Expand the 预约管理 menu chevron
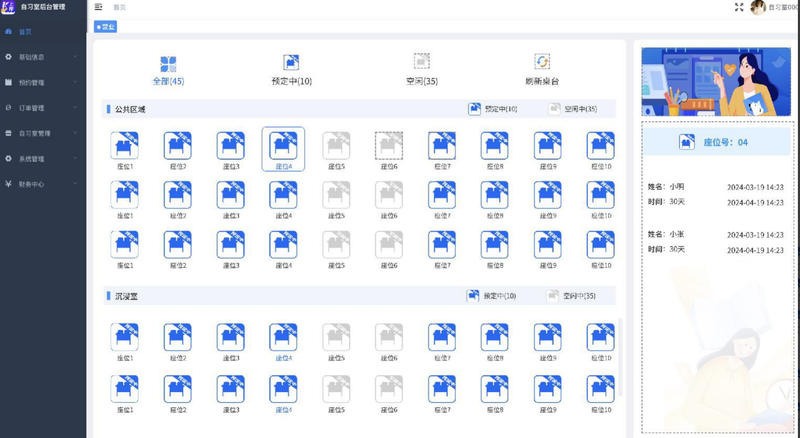The width and height of the screenshot is (800, 438). [75, 82]
